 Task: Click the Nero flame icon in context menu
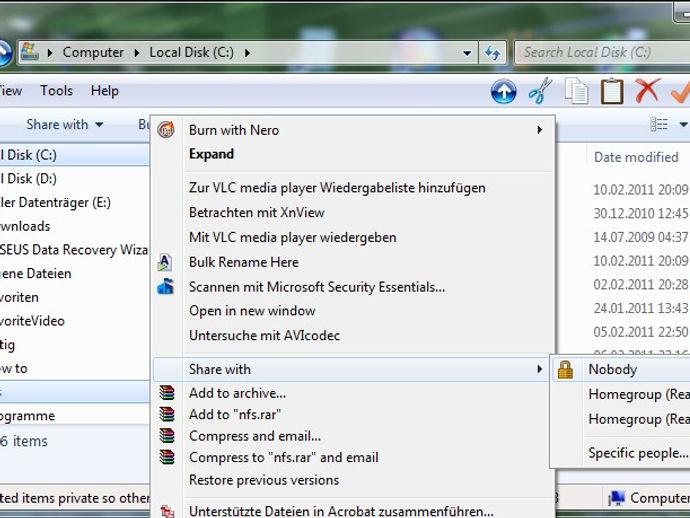tap(166, 130)
